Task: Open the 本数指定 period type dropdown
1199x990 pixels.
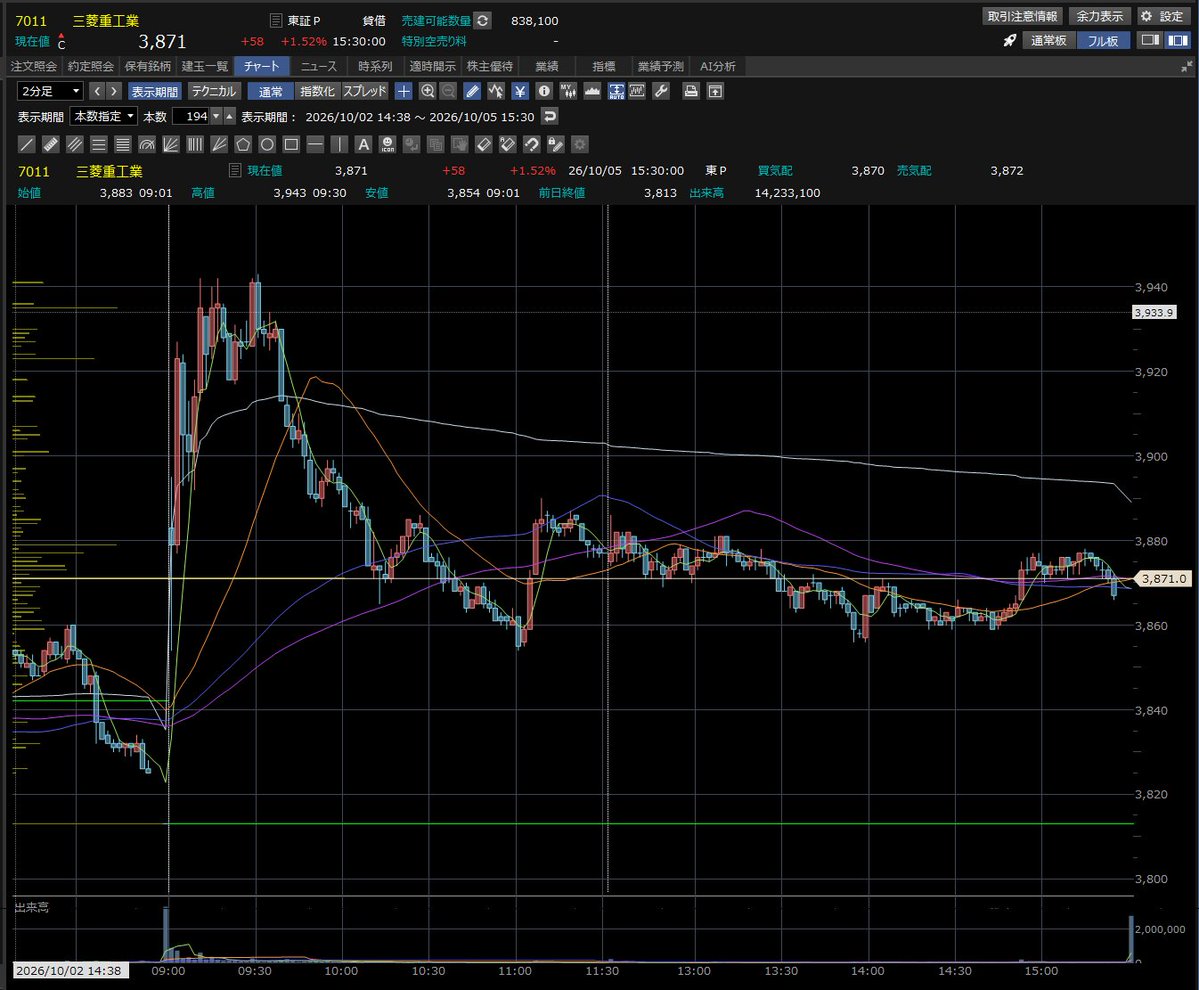Action: [x=103, y=116]
